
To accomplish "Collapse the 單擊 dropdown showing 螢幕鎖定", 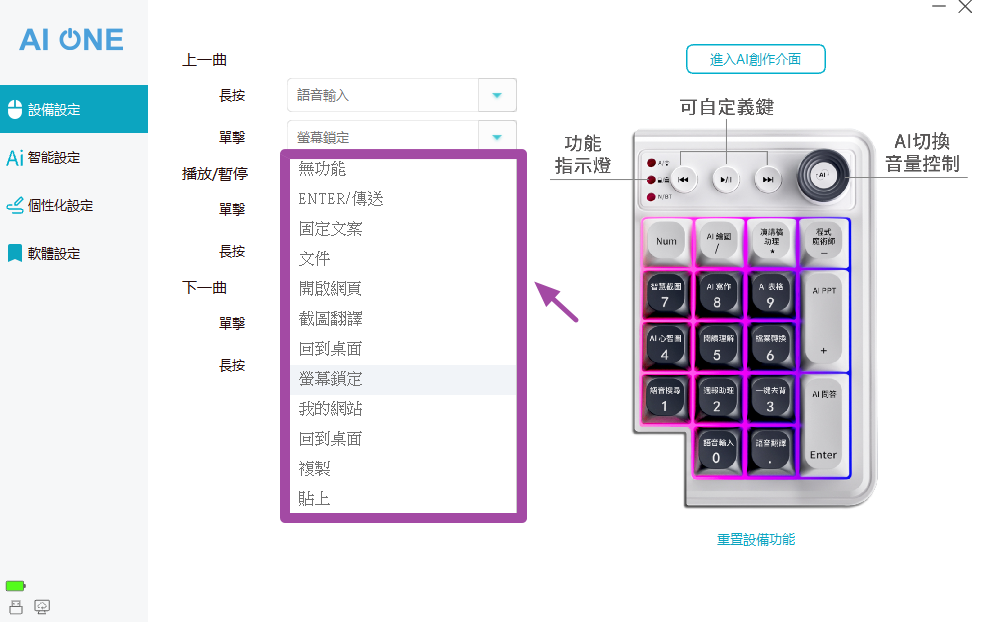I will [x=496, y=136].
